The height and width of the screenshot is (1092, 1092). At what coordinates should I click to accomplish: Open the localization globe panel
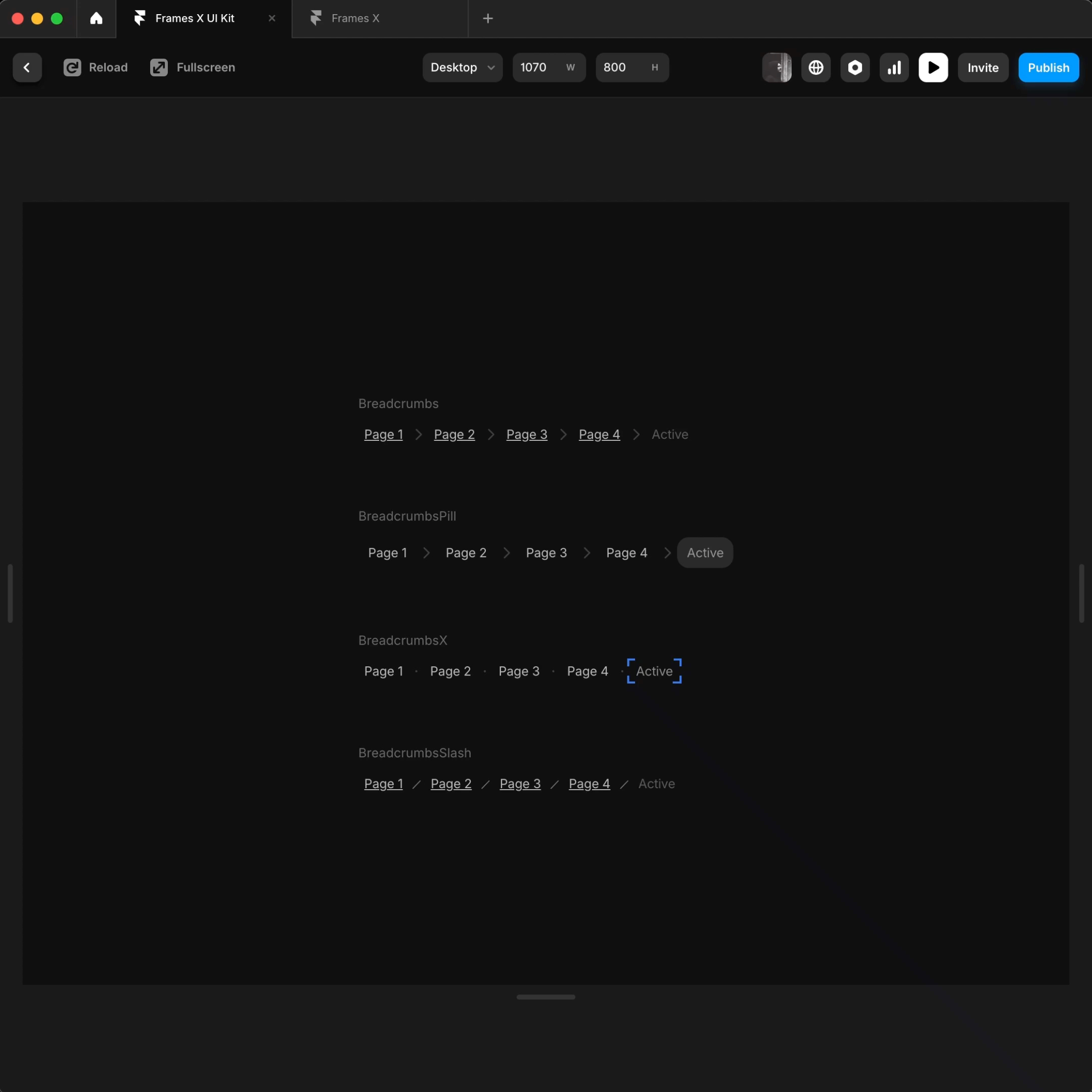(x=815, y=67)
